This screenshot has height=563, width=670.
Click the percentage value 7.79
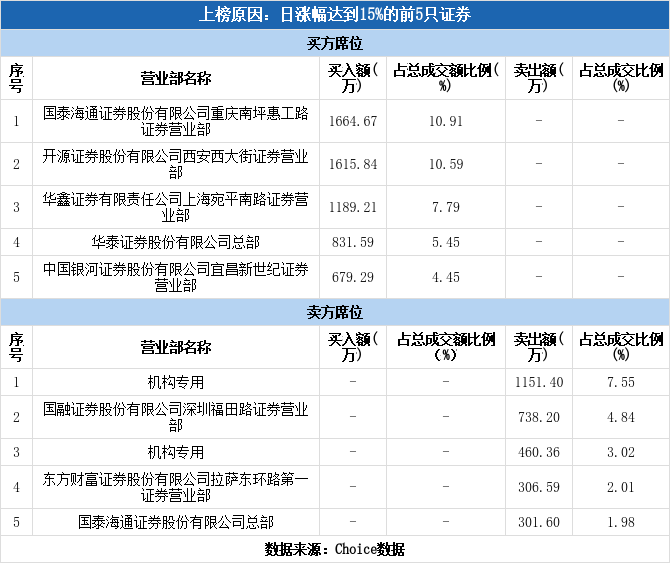(446, 207)
